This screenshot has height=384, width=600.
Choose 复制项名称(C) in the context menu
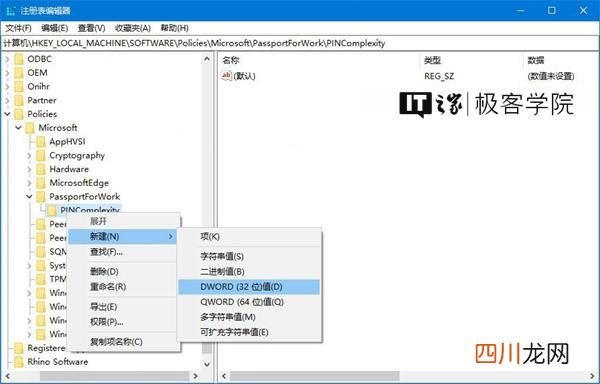(123, 342)
